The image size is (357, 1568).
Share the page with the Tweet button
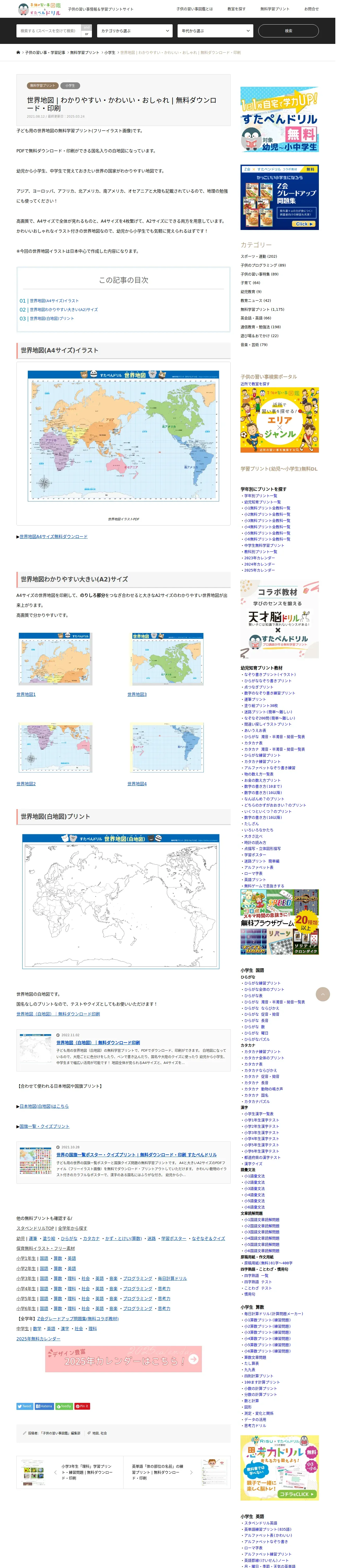click(24, 1406)
